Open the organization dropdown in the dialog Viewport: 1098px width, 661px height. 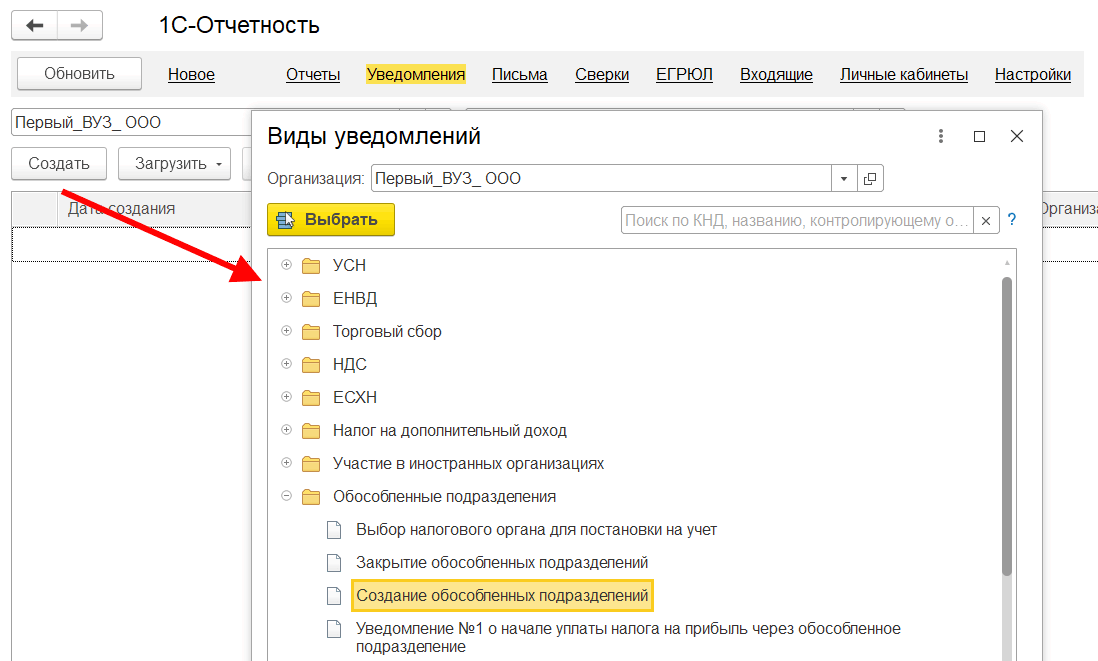click(x=844, y=179)
